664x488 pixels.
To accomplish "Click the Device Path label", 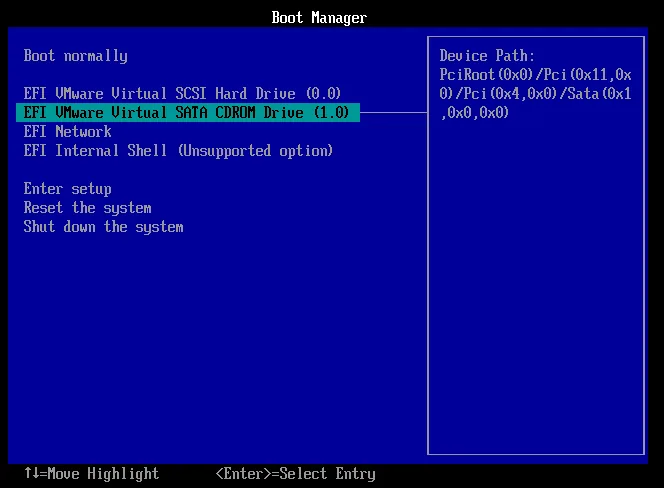I will 487,56.
